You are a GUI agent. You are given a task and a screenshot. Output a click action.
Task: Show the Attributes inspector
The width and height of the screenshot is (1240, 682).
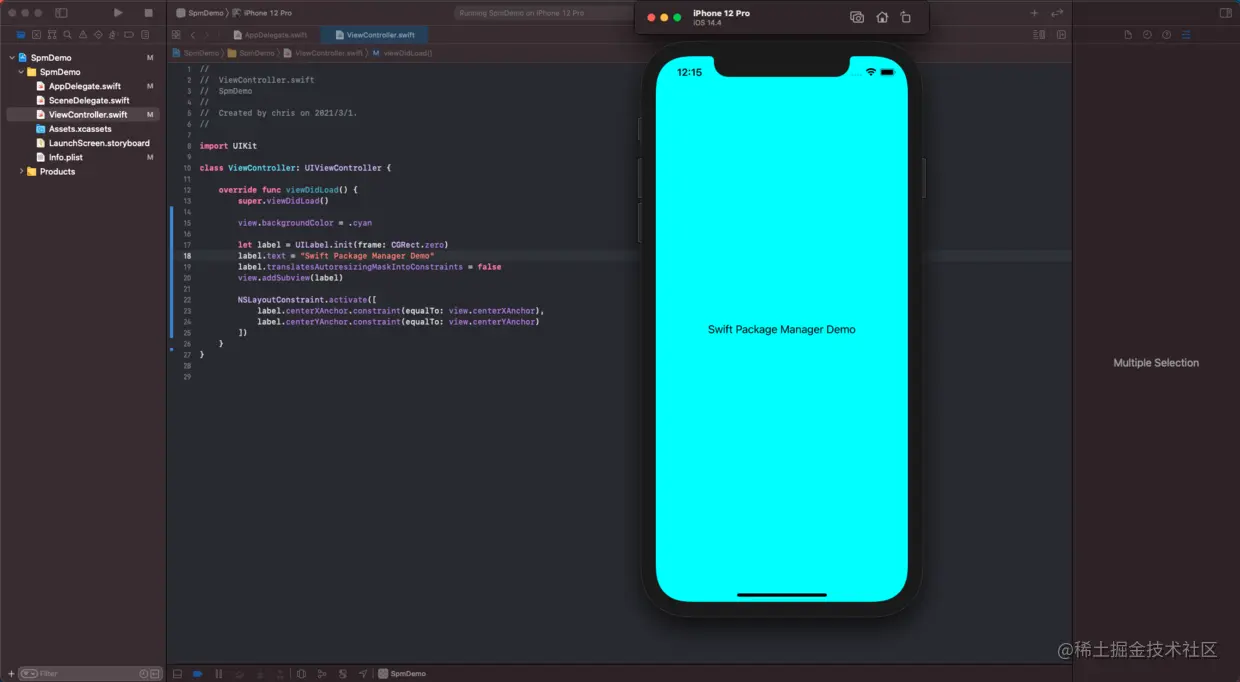click(x=1186, y=34)
